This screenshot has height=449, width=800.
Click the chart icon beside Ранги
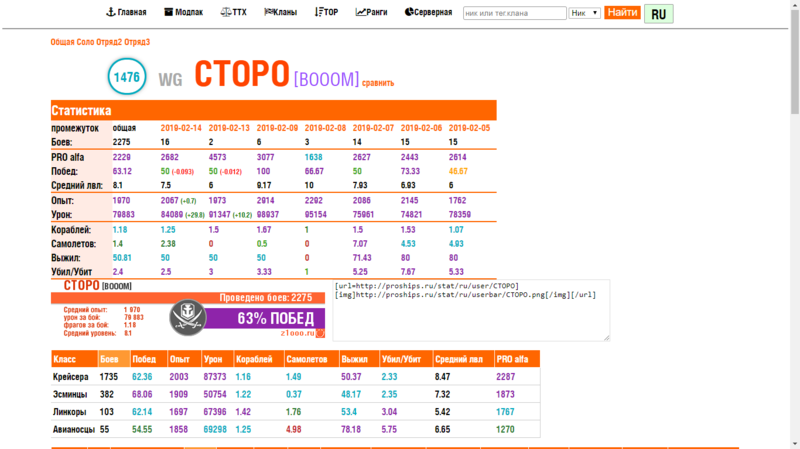tap(360, 13)
